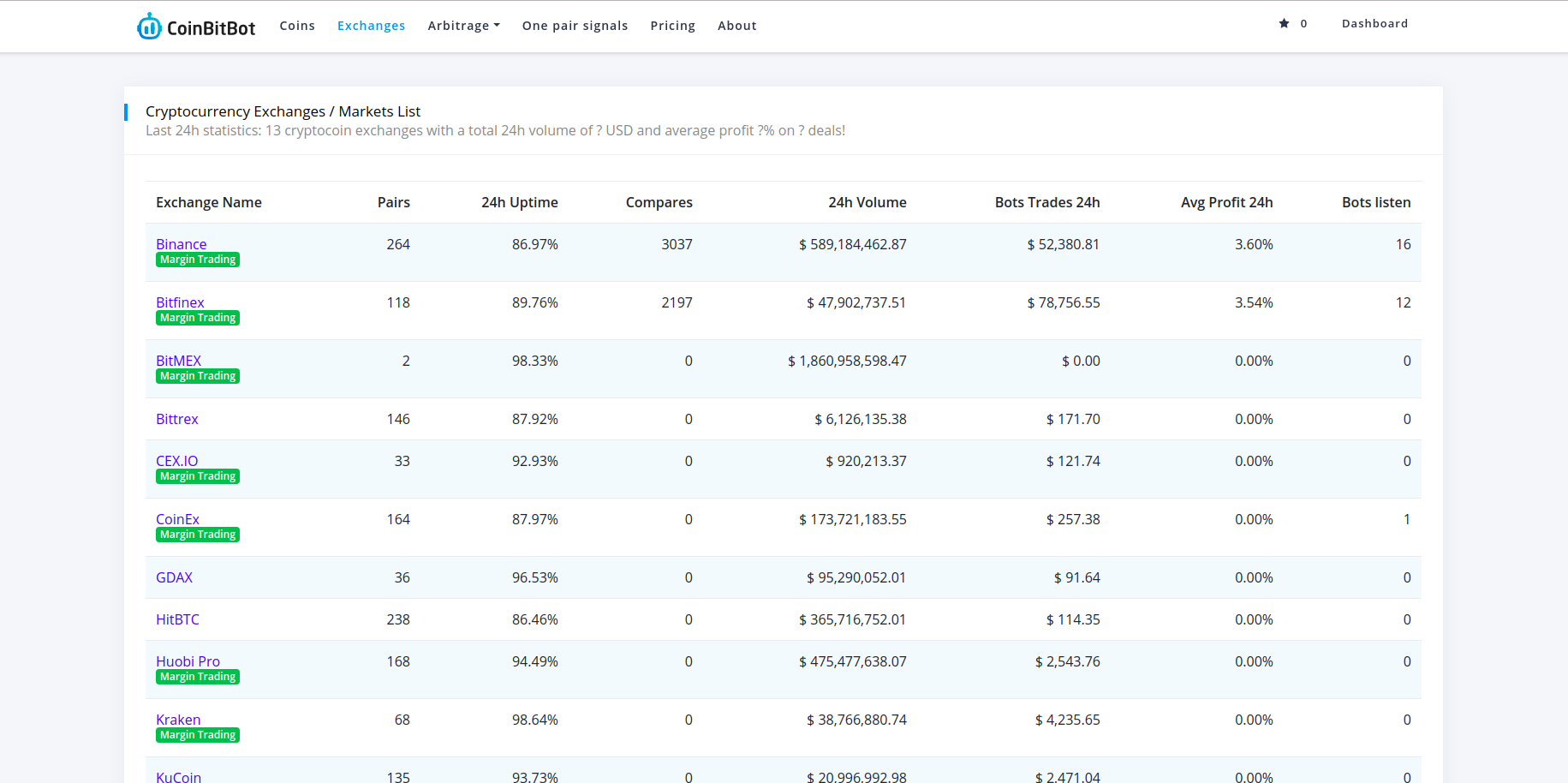This screenshot has width=1568, height=783.
Task: Click CoinEx's Margin Trading badge
Action: 198,535
